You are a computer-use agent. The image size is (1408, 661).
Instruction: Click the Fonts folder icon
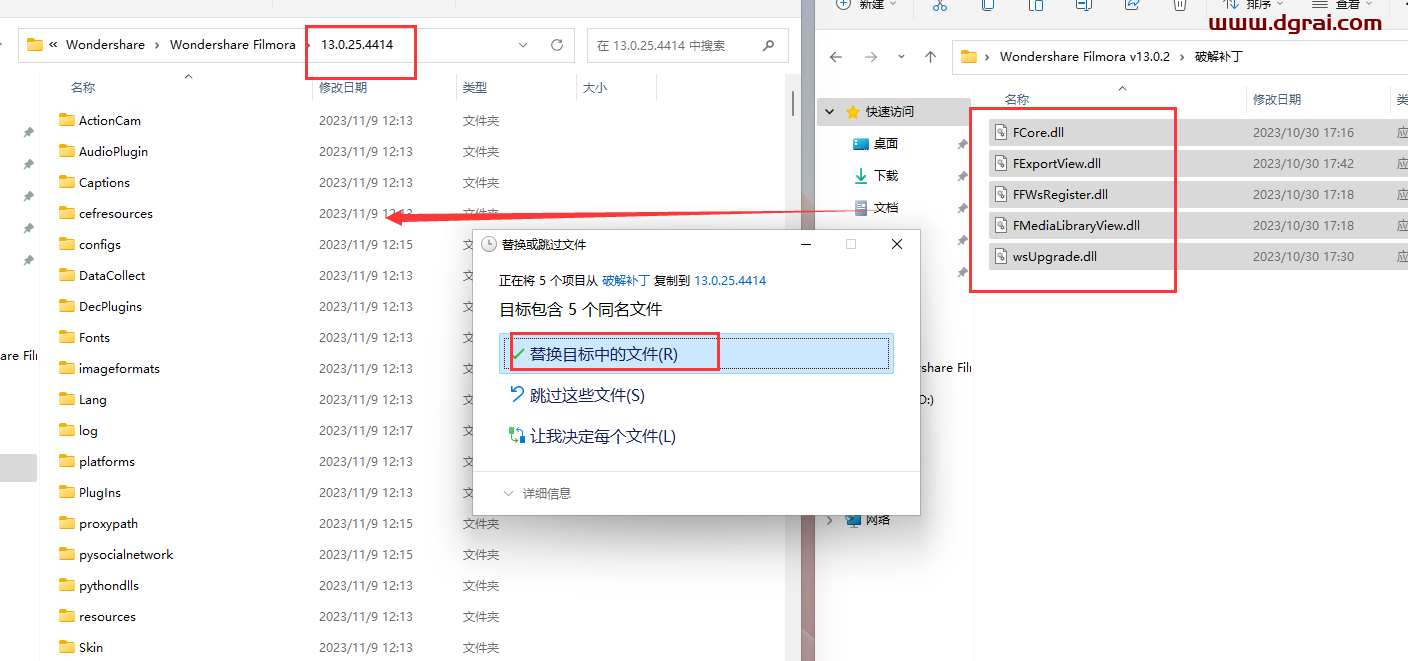[x=67, y=337]
